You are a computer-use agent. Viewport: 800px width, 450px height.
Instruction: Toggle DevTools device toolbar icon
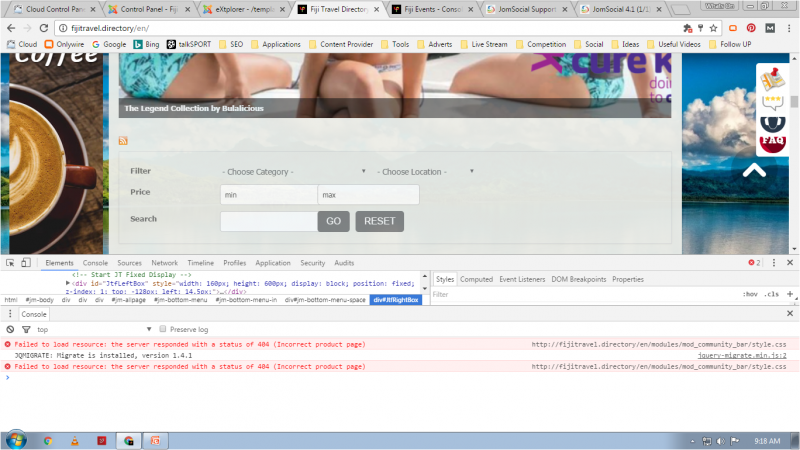click(x=26, y=263)
